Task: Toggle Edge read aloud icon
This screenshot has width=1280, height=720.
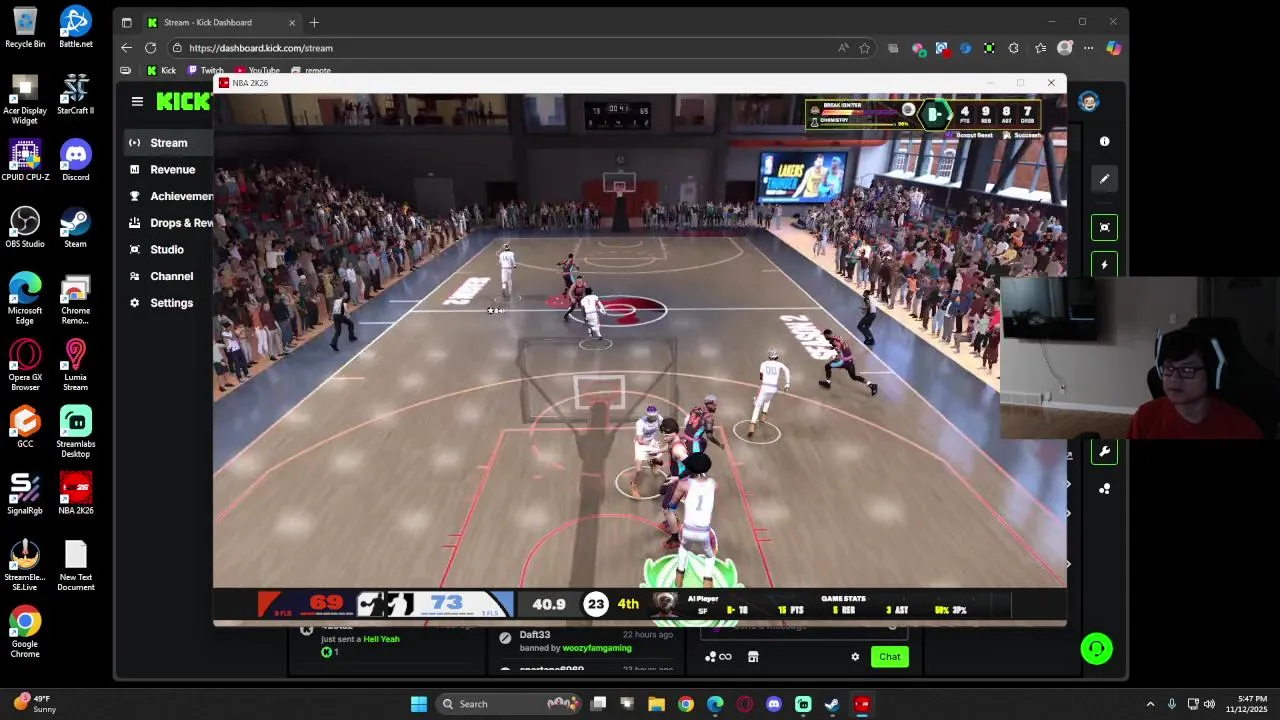Action: point(843,48)
